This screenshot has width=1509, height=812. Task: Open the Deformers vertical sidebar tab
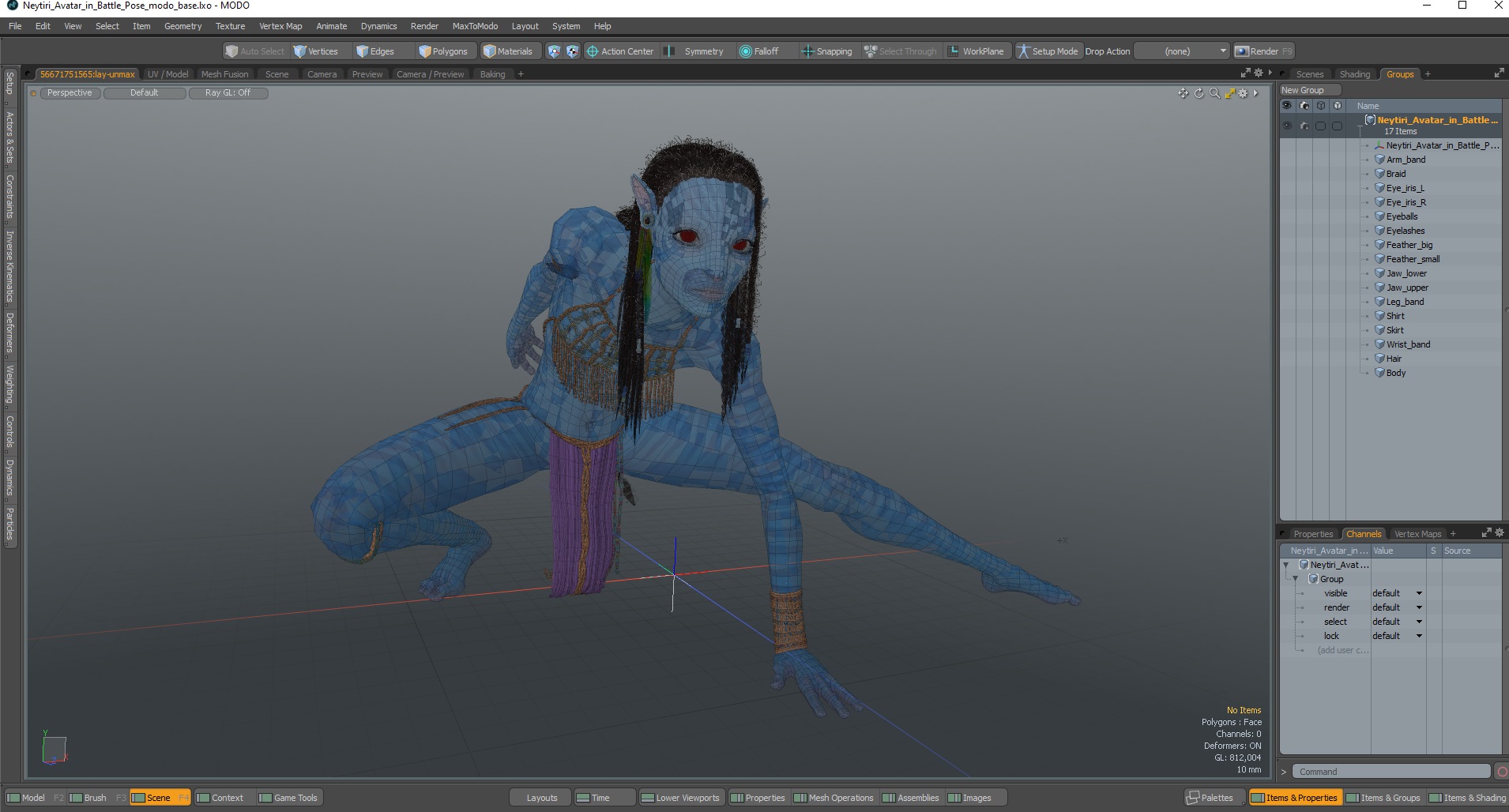click(x=9, y=333)
